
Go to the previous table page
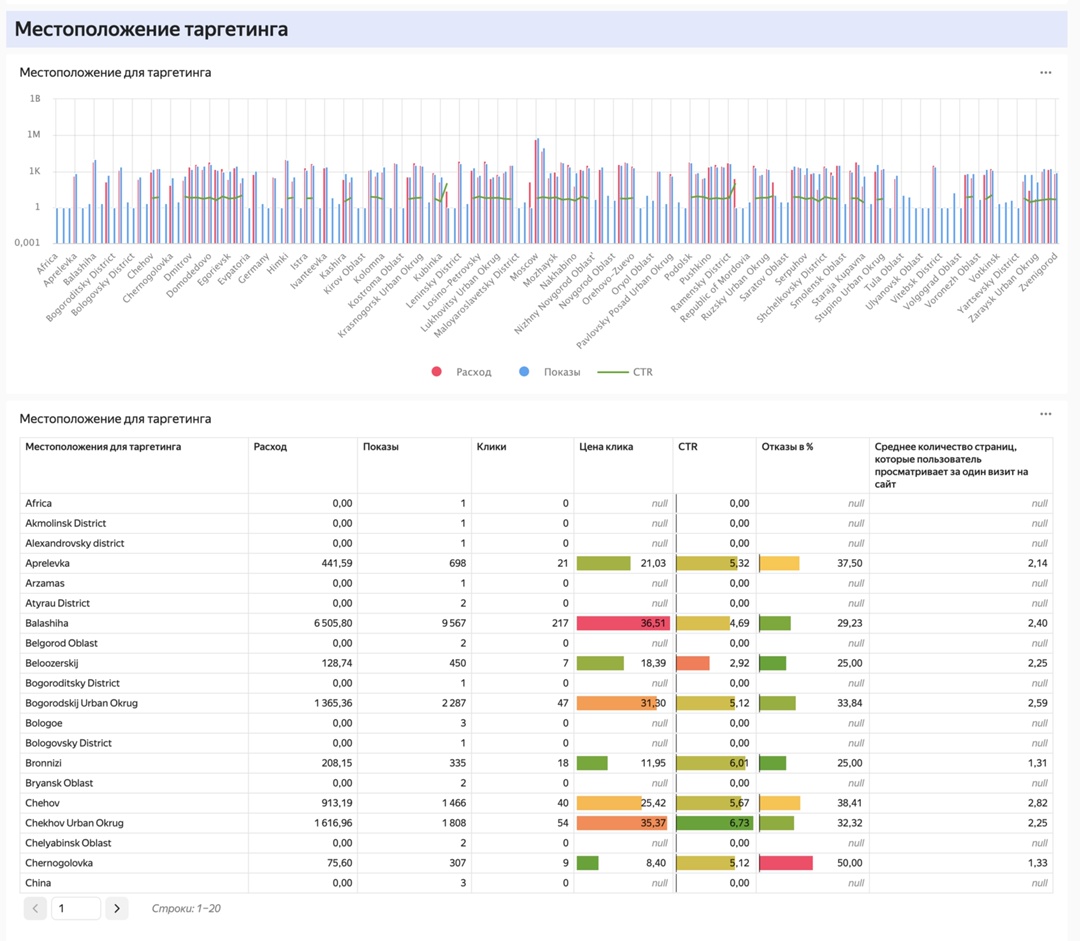coord(35,908)
